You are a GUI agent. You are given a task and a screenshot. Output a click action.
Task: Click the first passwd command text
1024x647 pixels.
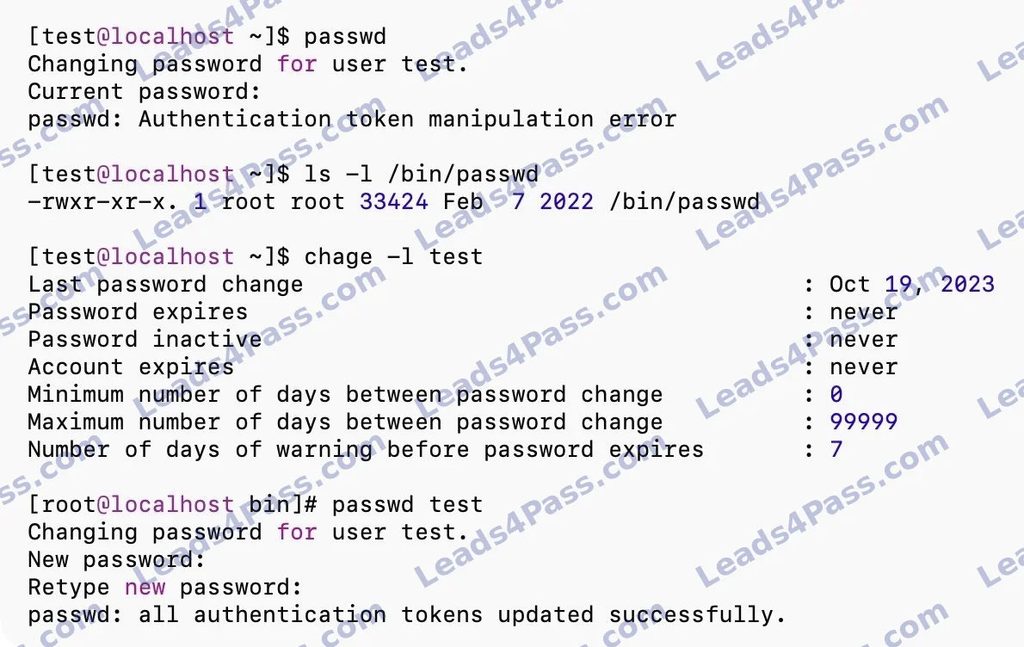tap(345, 37)
